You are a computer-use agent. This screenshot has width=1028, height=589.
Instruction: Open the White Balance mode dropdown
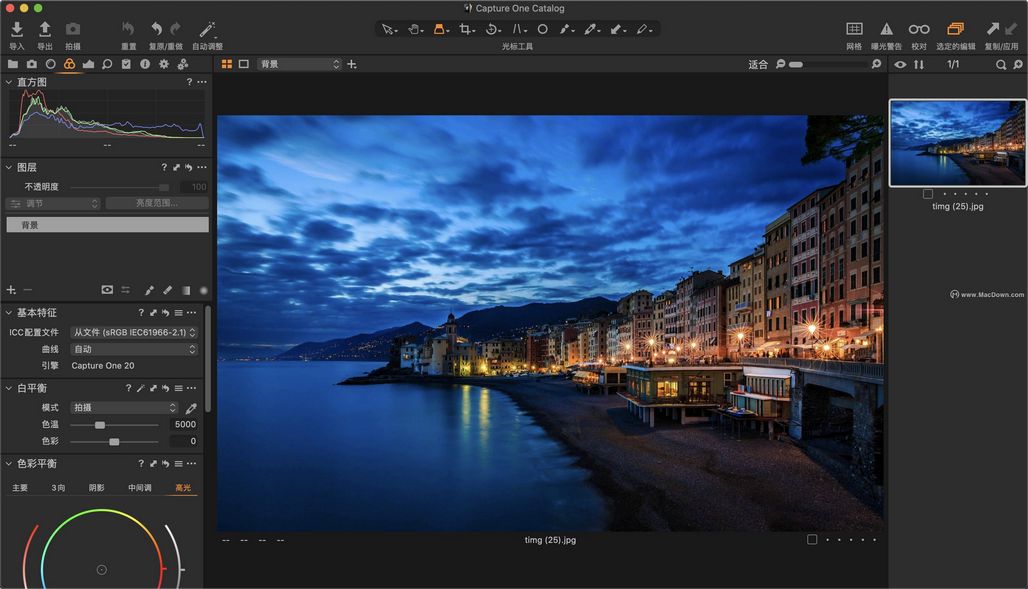(120, 407)
